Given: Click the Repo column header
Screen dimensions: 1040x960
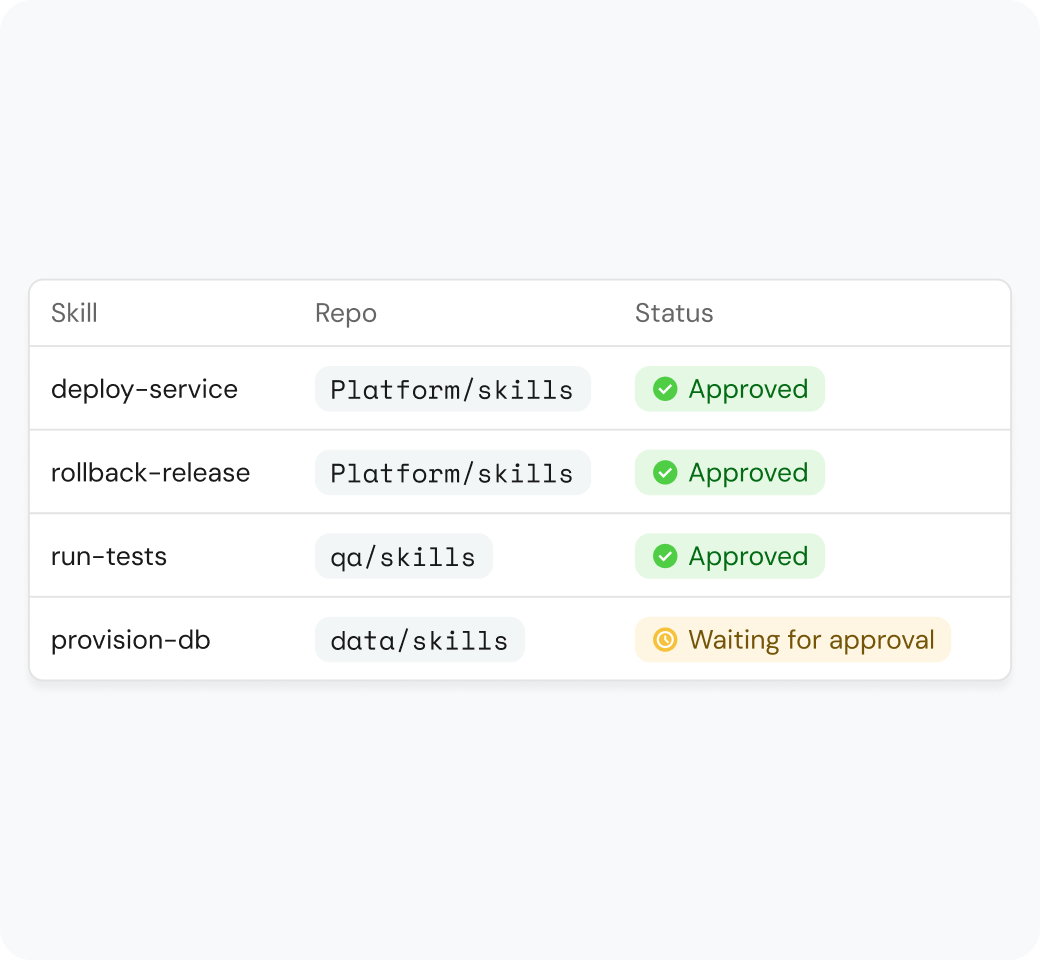Looking at the screenshot, I should click(x=346, y=313).
